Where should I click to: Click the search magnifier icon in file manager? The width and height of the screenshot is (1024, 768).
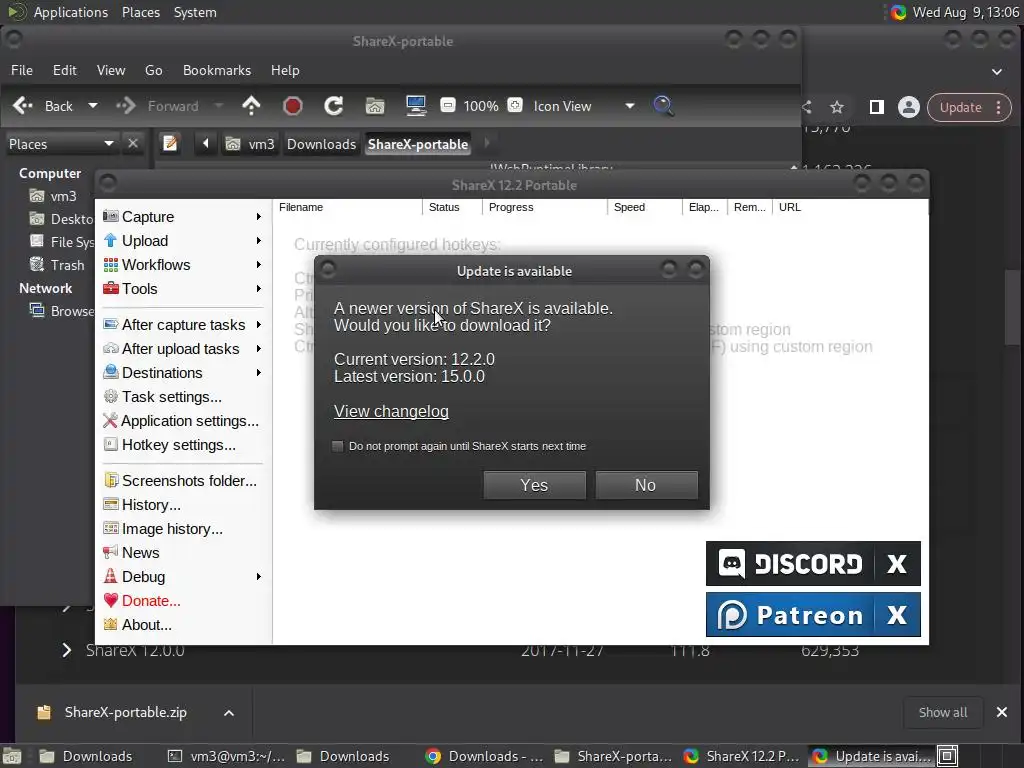point(664,106)
